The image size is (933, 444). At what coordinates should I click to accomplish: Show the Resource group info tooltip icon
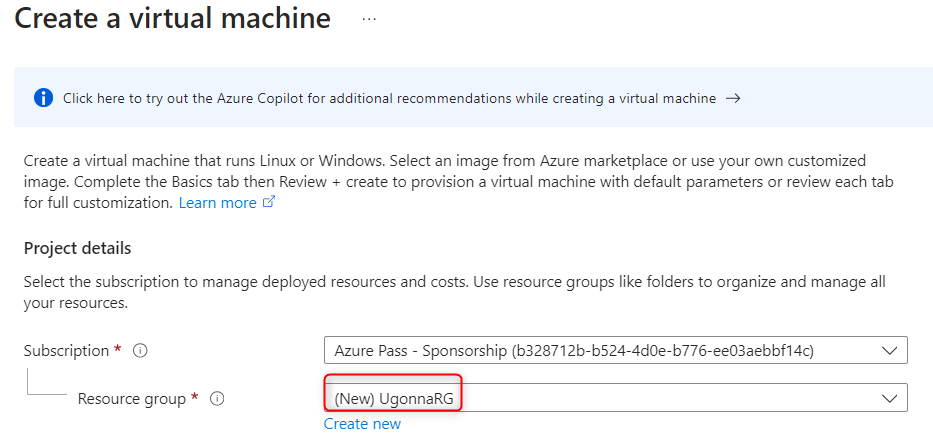[x=217, y=399]
